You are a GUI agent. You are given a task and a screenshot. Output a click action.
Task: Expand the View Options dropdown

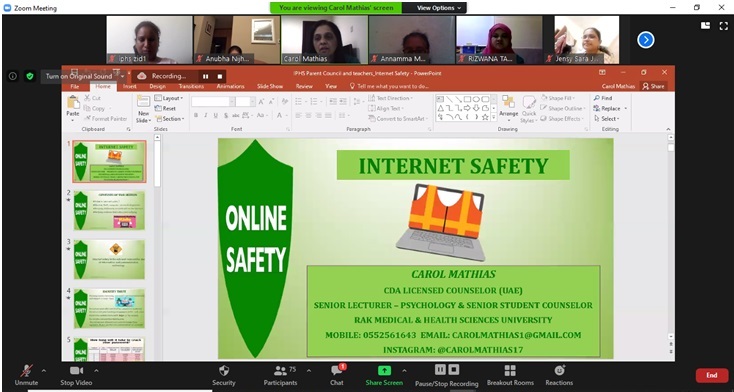(434, 7)
